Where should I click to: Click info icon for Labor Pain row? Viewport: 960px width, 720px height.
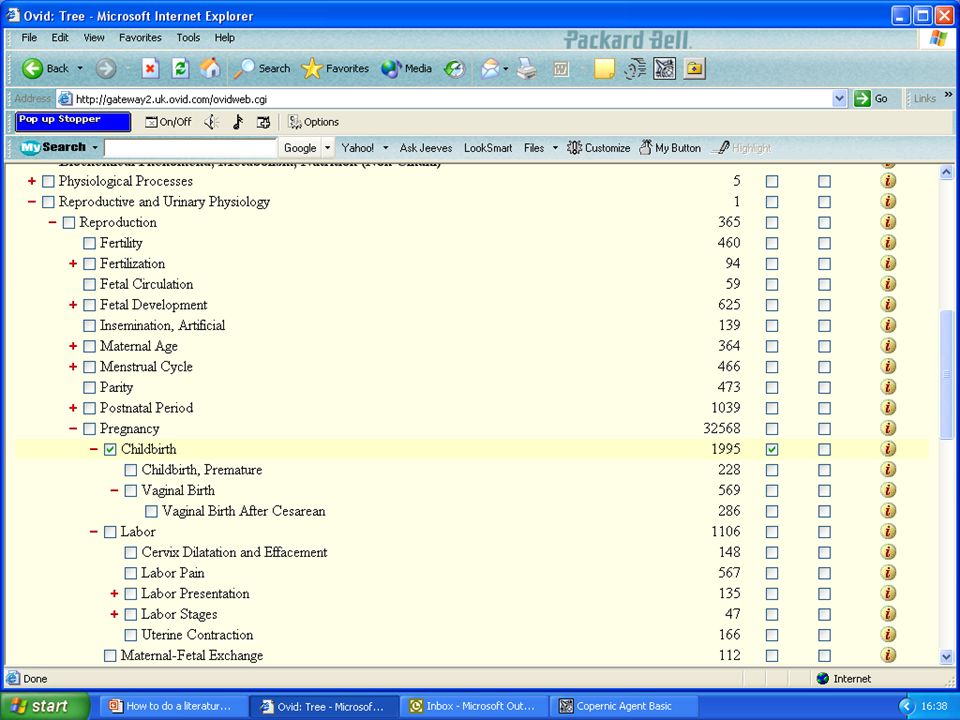(888, 572)
